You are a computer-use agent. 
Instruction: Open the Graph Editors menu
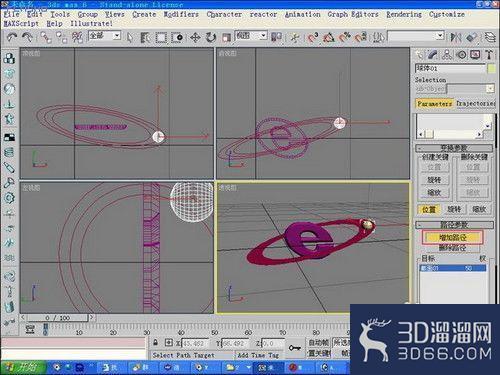(x=353, y=14)
